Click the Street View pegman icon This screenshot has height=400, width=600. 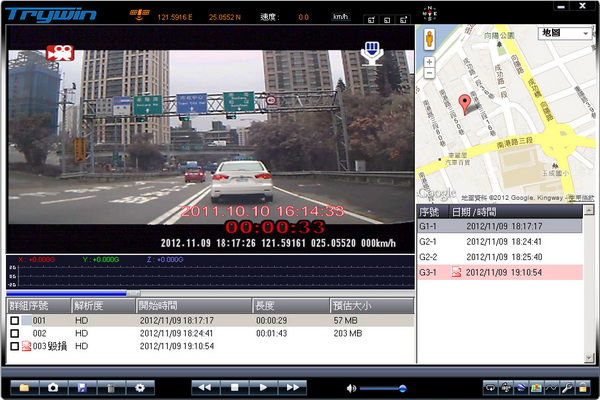click(430, 38)
